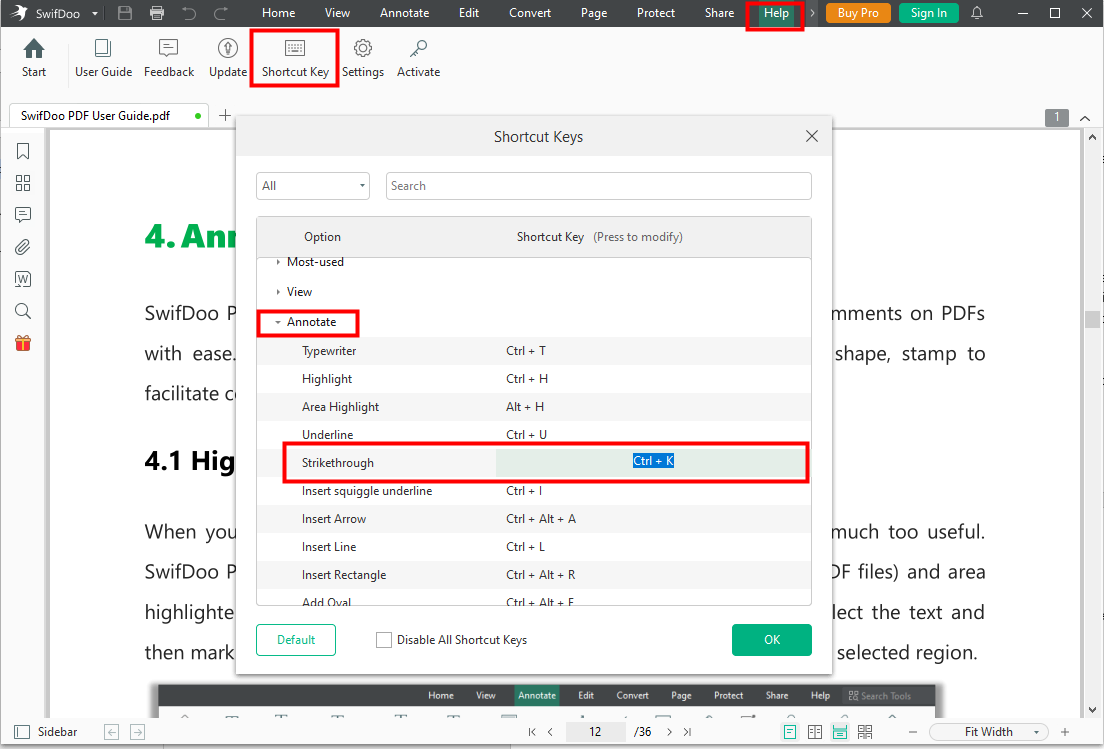Select the Share tab

pyautogui.click(x=719, y=13)
